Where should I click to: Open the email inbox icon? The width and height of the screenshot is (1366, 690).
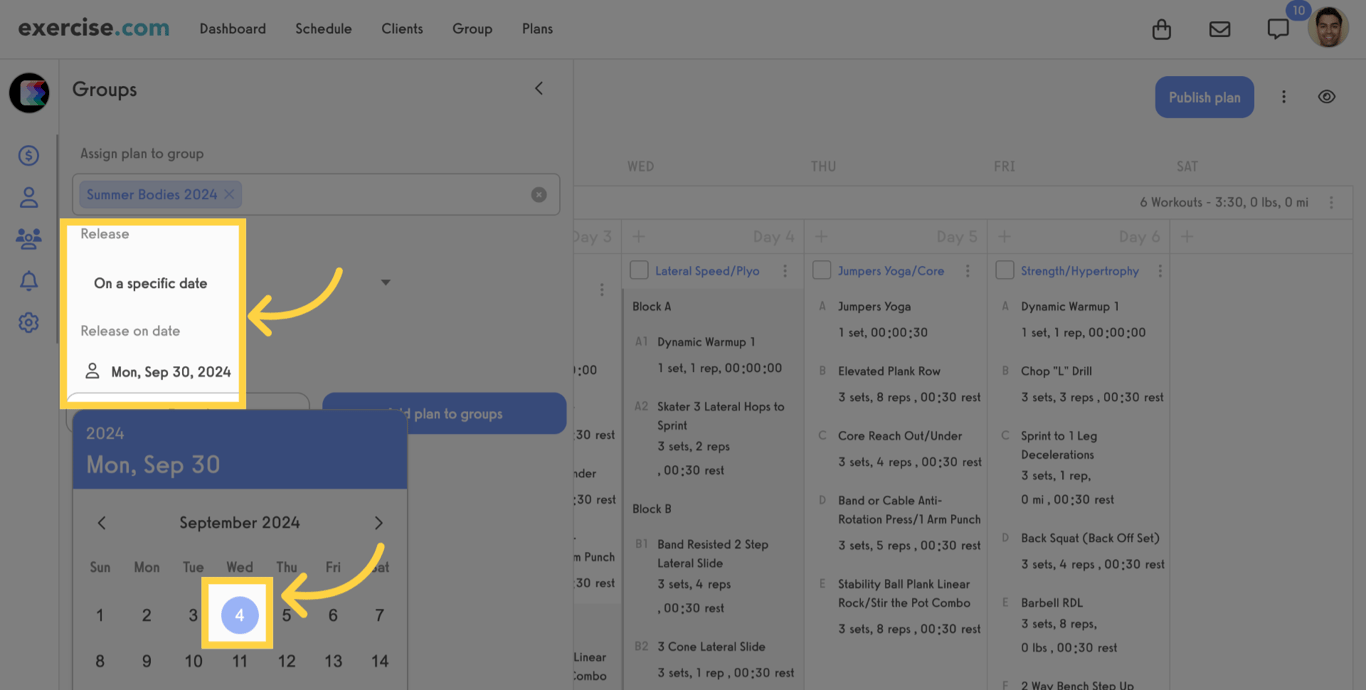[1219, 29]
